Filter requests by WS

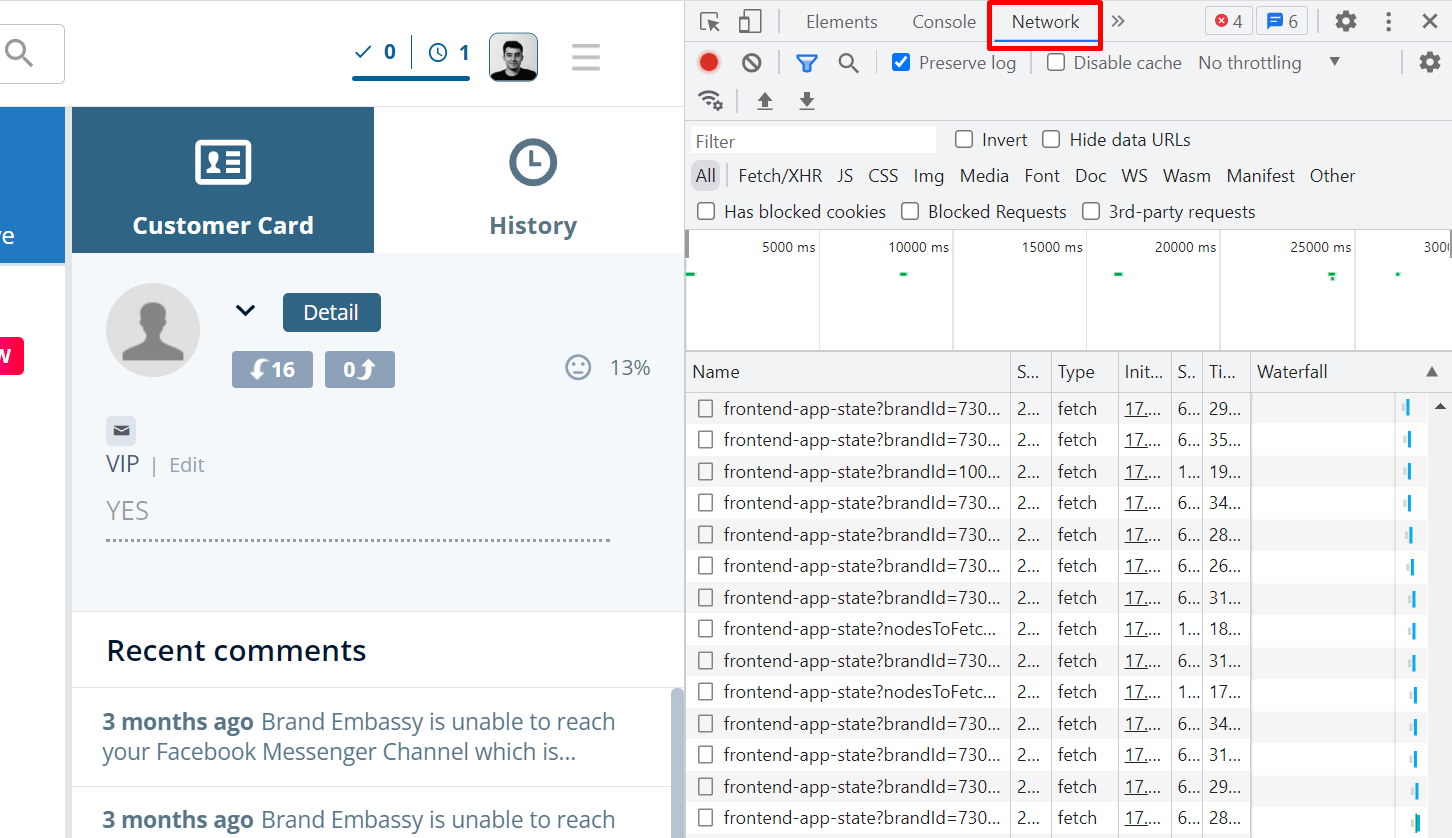(x=1134, y=176)
